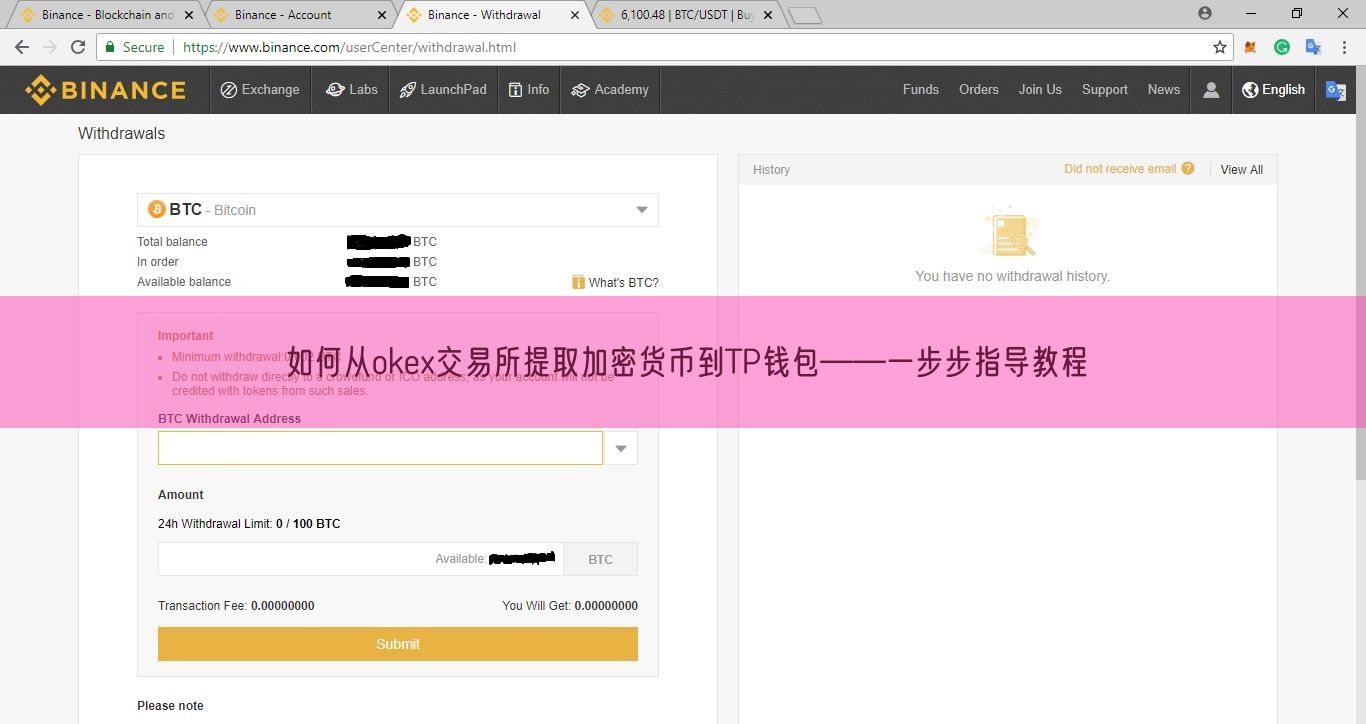The width and height of the screenshot is (1366, 724).
Task: Click the Binance logo in header
Action: pyautogui.click(x=105, y=90)
